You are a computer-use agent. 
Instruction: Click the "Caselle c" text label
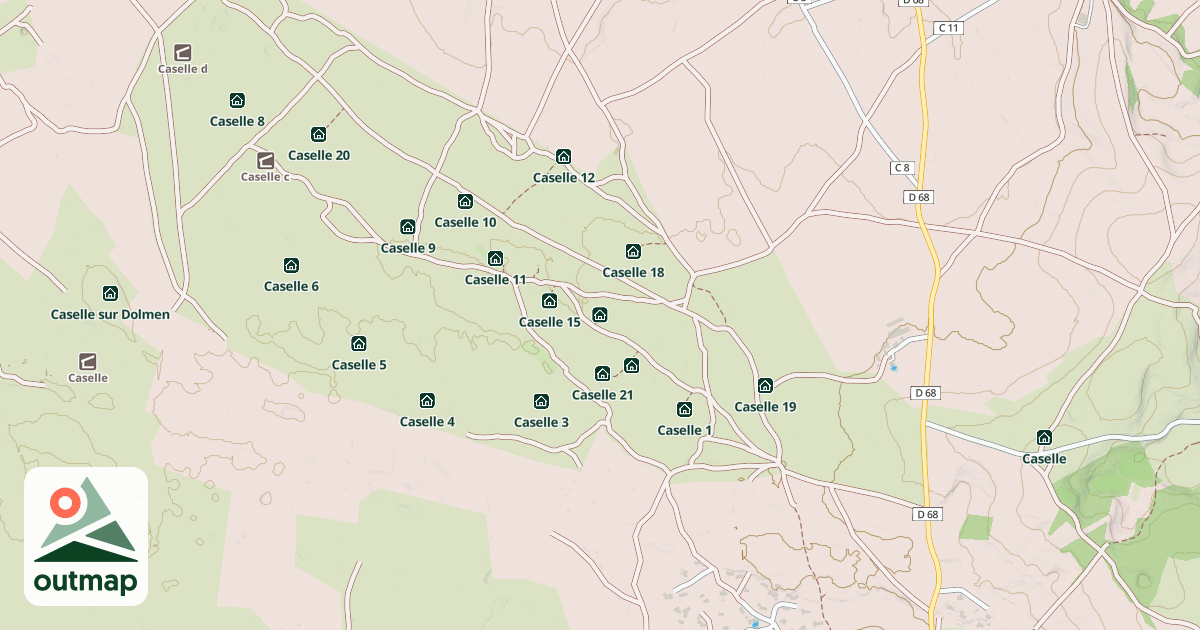(x=265, y=177)
